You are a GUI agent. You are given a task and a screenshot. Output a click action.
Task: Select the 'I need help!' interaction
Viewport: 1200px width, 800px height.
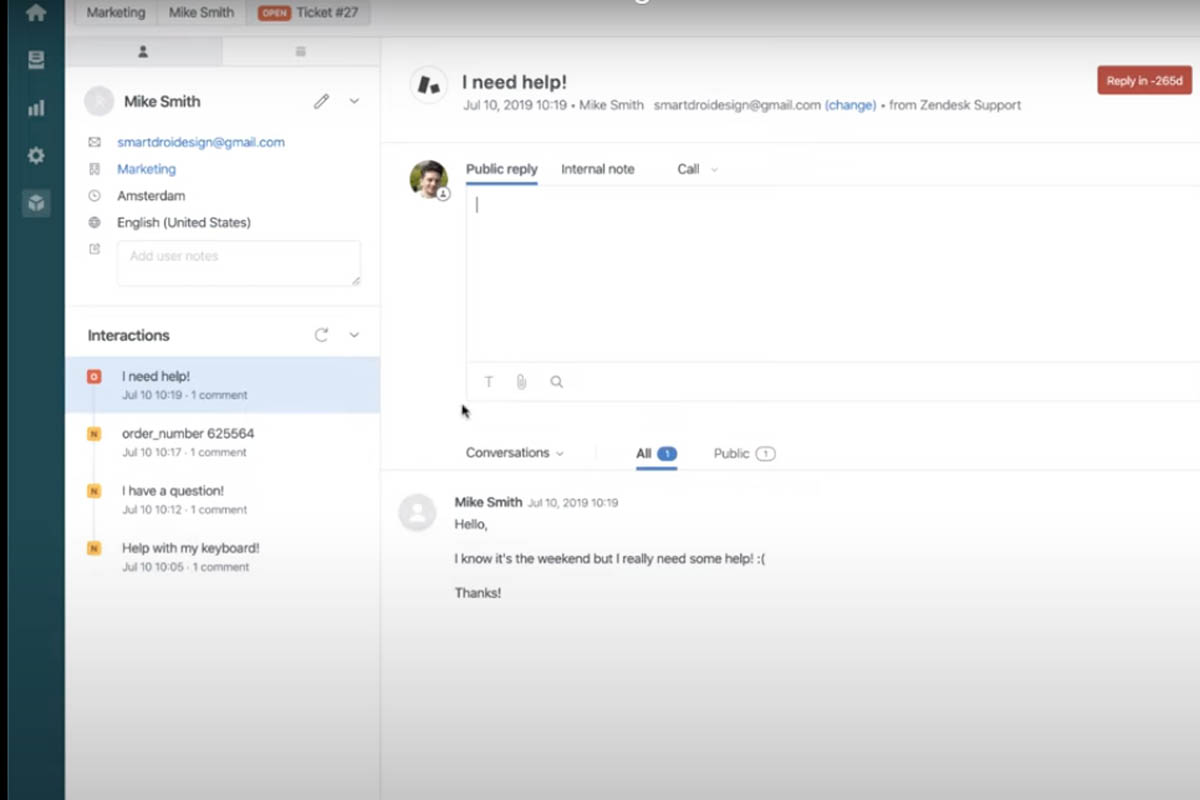click(x=223, y=385)
